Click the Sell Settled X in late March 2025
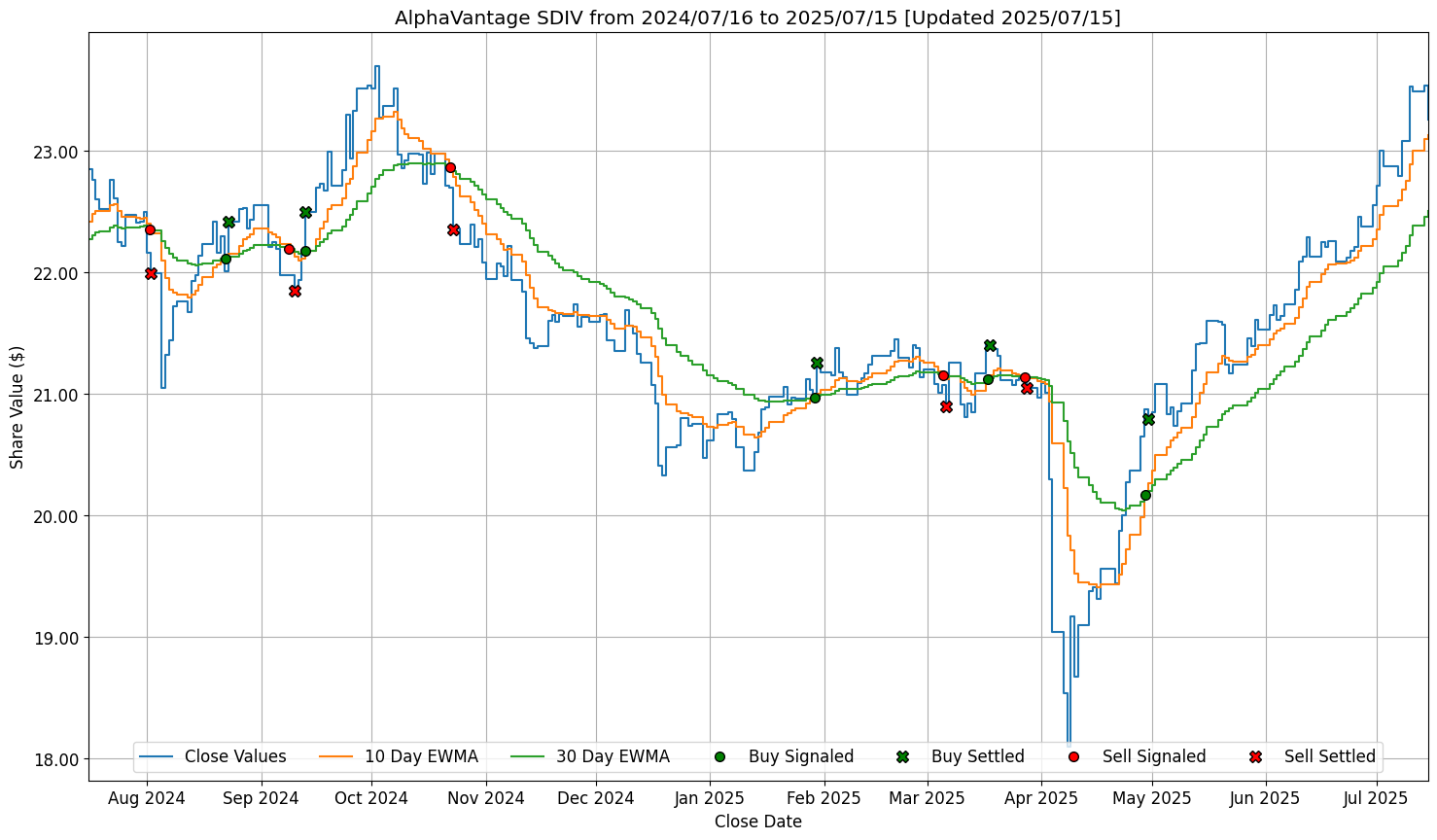The image size is (1437, 840). click(x=1027, y=388)
